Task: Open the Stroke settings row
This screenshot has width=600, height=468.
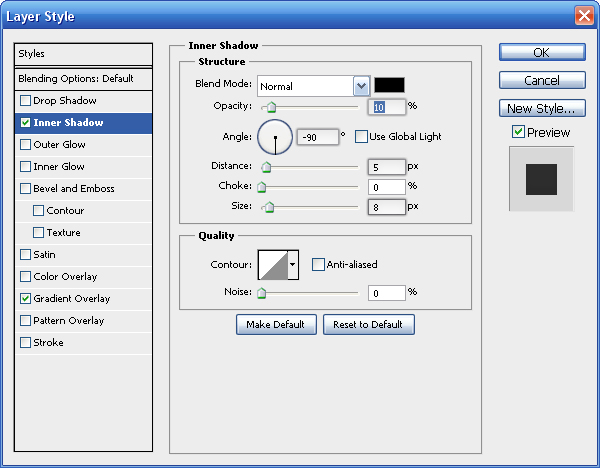Action: 83,343
